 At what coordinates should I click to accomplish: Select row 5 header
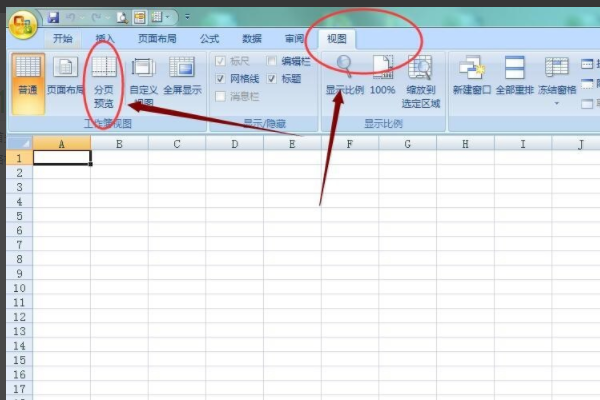(20, 216)
